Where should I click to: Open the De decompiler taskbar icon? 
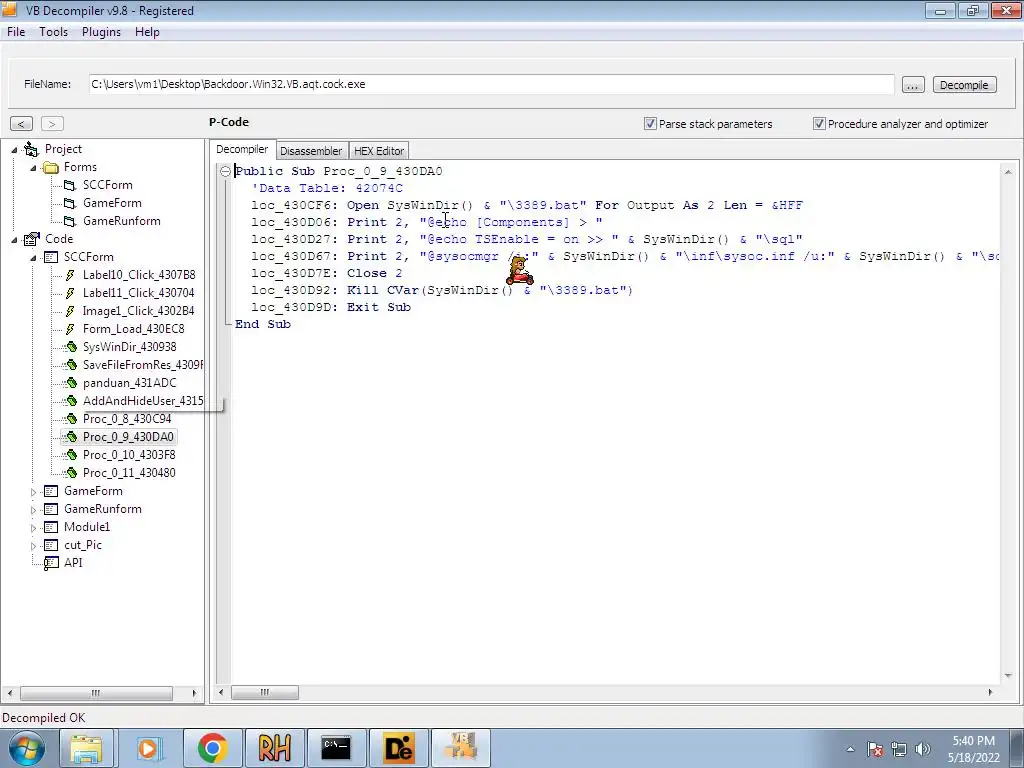click(398, 748)
